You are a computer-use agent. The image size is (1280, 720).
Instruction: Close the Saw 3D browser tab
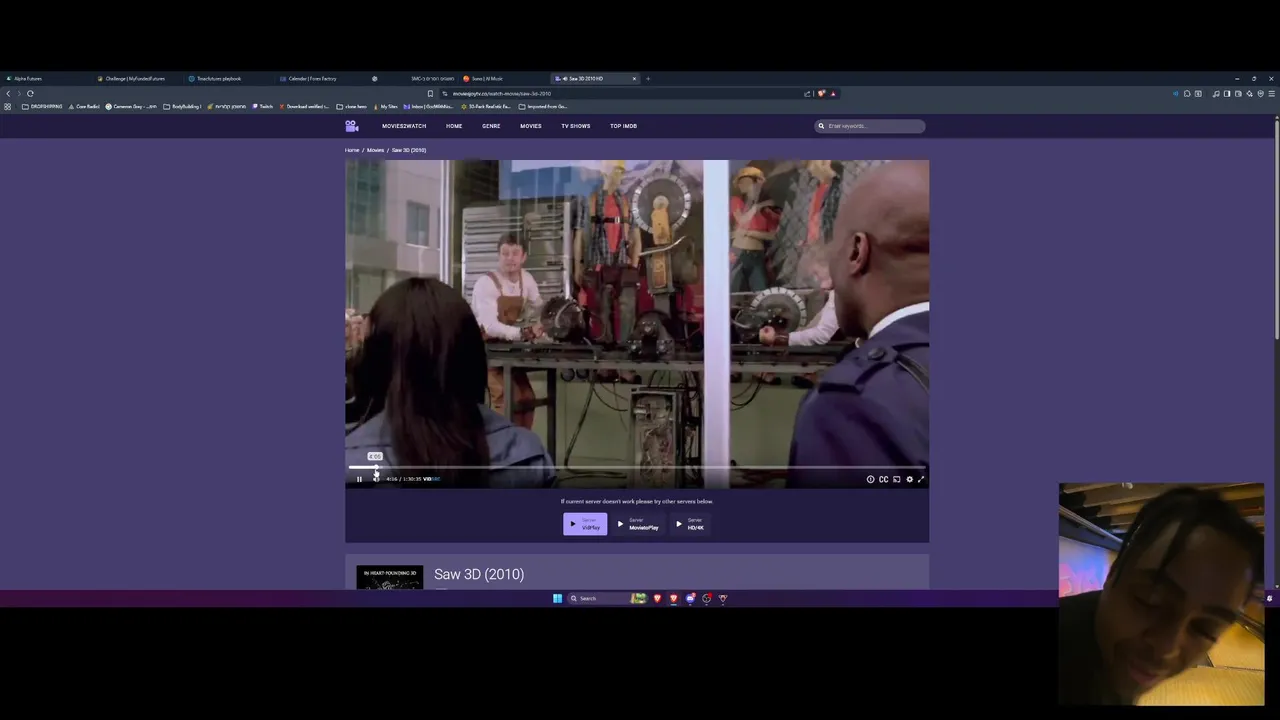pyautogui.click(x=634, y=78)
